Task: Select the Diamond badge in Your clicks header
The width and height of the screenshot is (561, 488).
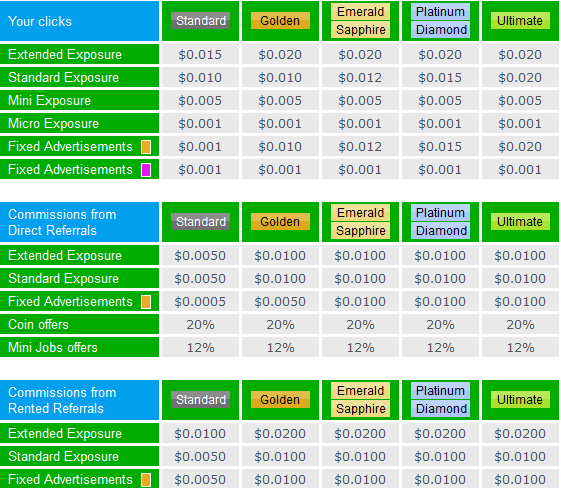Action: pyautogui.click(x=440, y=30)
